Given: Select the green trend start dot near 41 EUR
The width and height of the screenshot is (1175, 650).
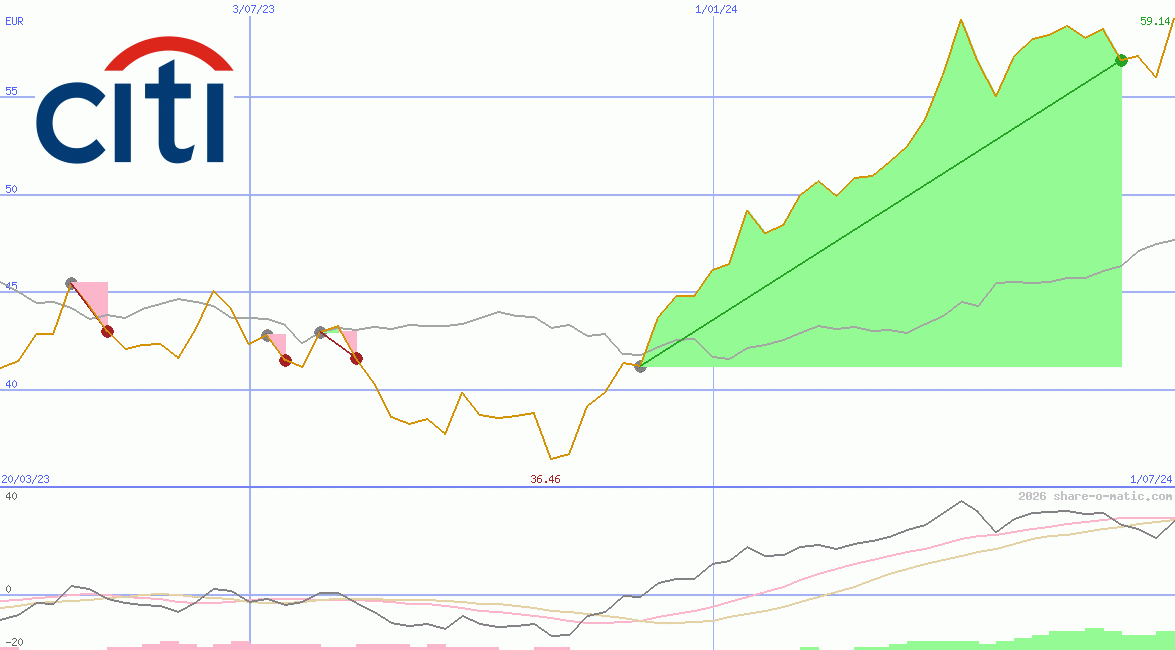Looking at the screenshot, I should pos(640,366).
